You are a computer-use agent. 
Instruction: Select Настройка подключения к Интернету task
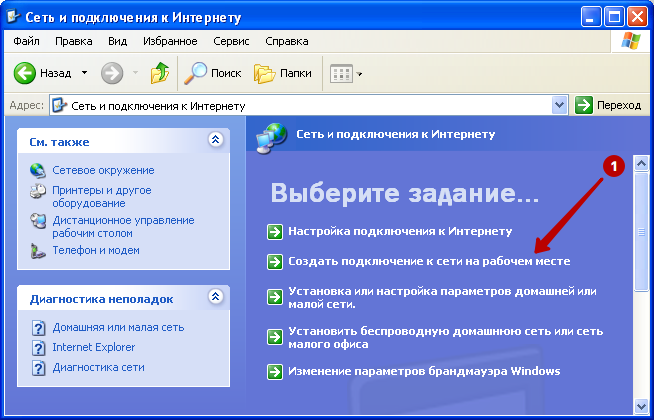coord(400,231)
